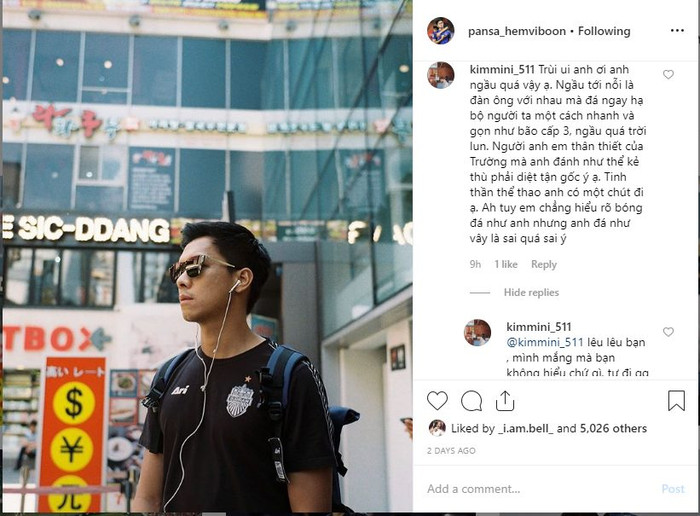Open comment bubble icon under the post
The image size is (700, 516).
[471, 400]
